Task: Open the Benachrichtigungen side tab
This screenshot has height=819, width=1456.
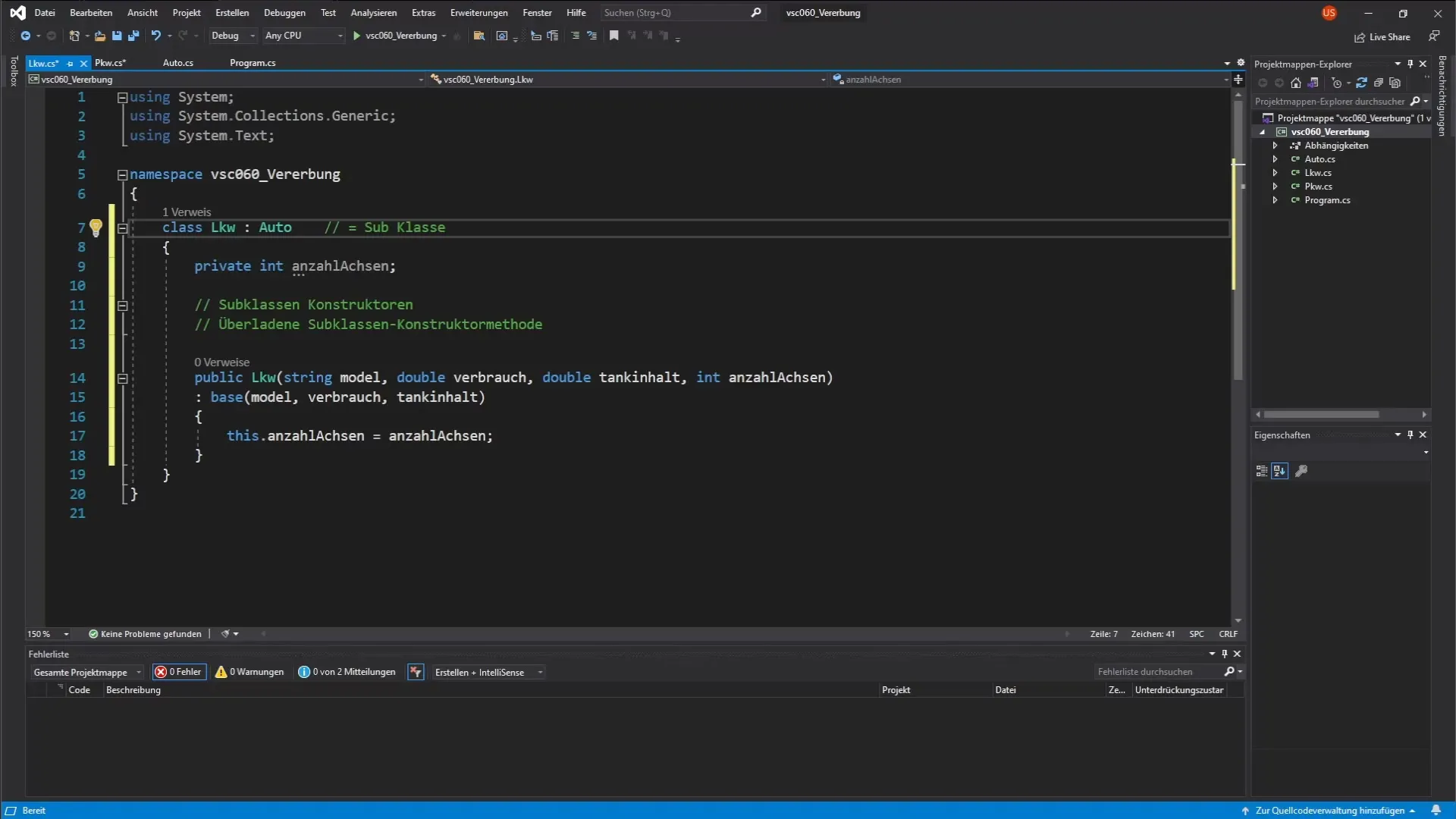Action: (x=1442, y=96)
